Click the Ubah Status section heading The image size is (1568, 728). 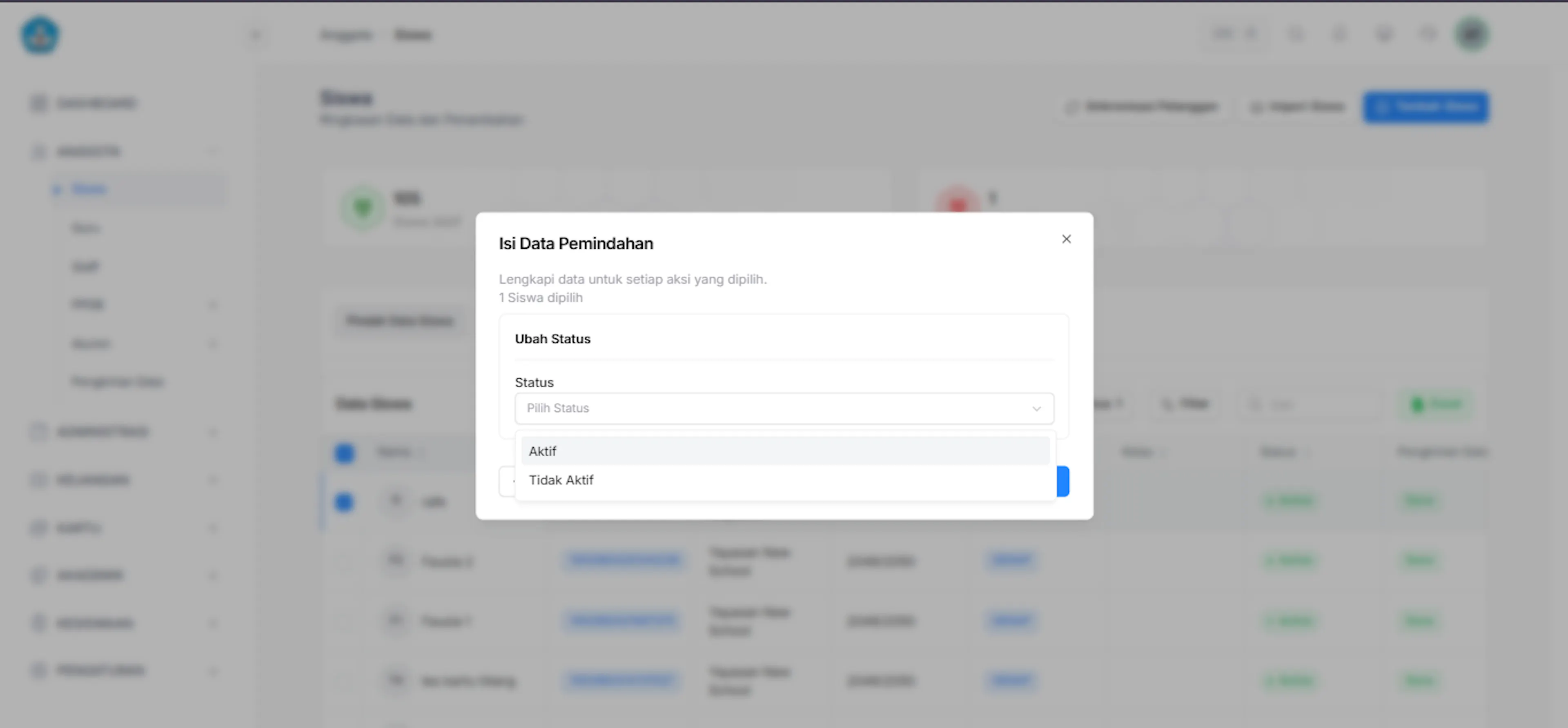(x=553, y=339)
